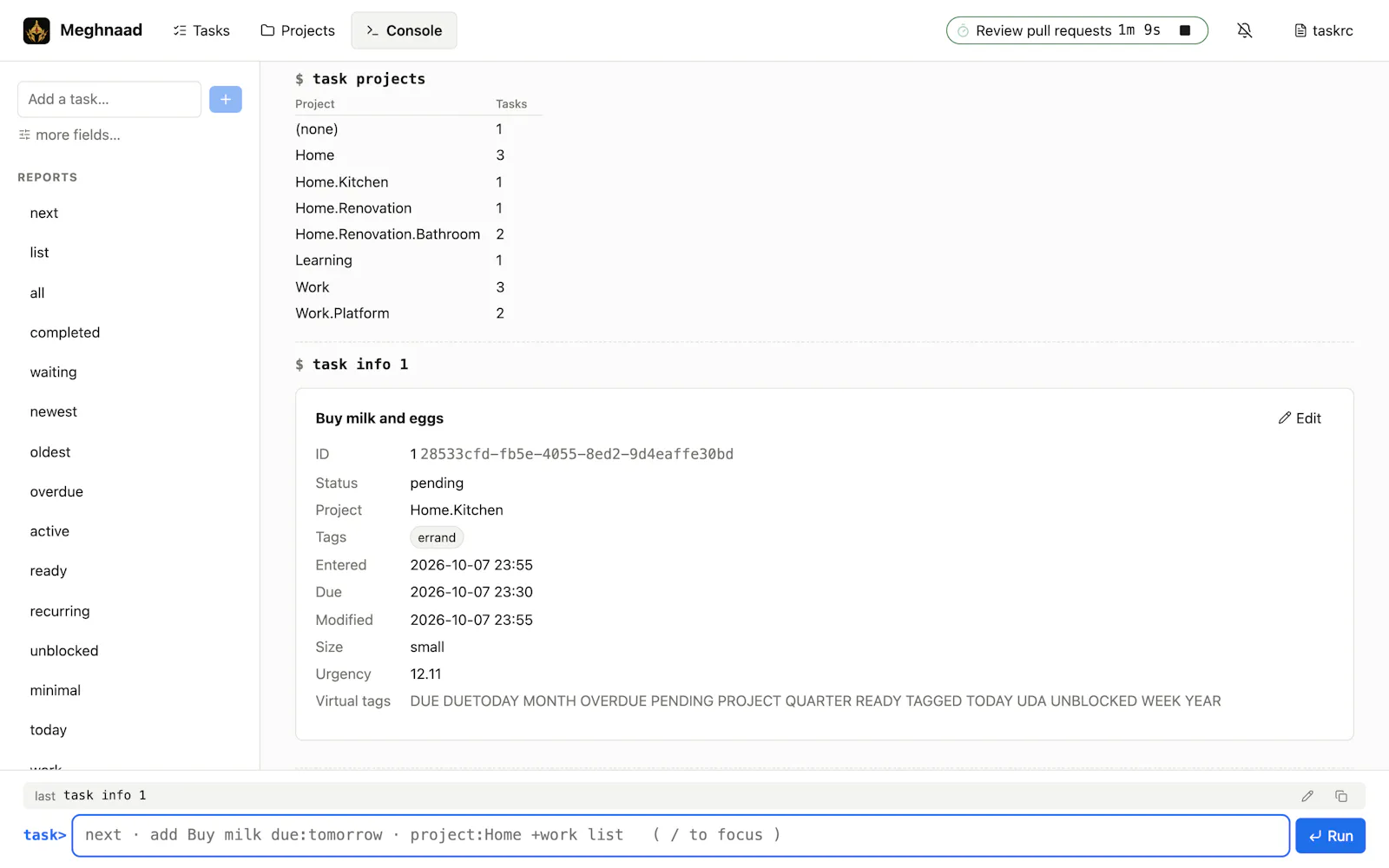Open the active report

click(x=49, y=531)
